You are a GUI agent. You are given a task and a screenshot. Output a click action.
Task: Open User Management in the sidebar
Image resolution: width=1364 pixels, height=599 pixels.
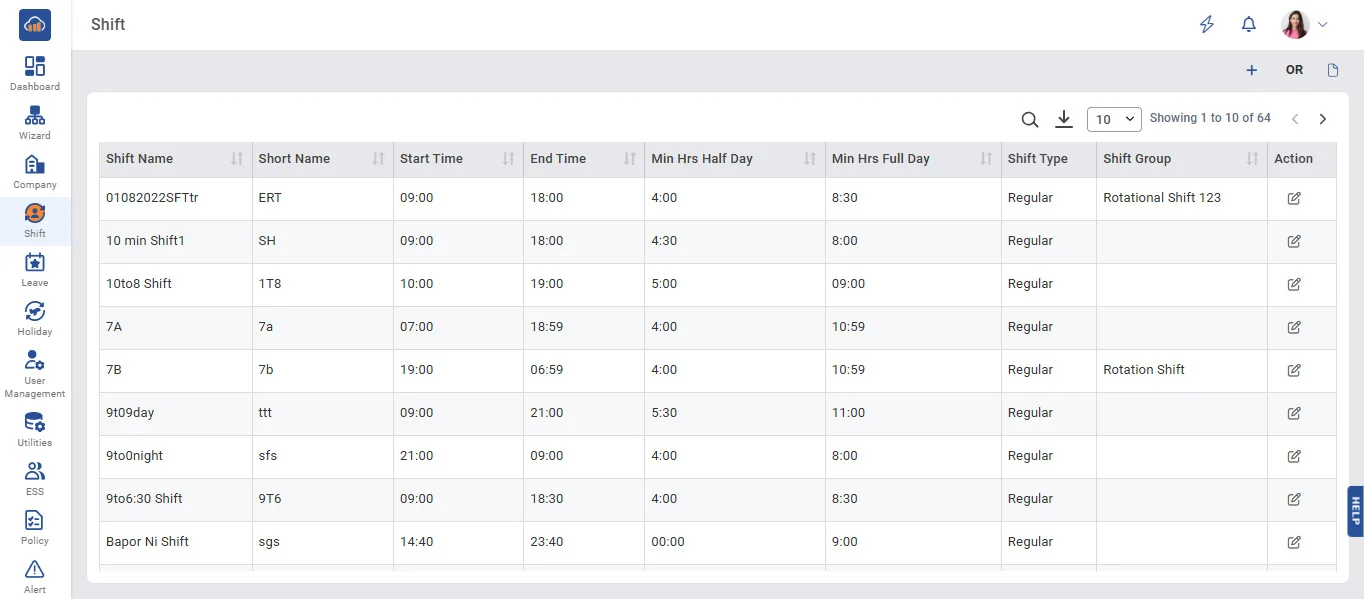(35, 374)
